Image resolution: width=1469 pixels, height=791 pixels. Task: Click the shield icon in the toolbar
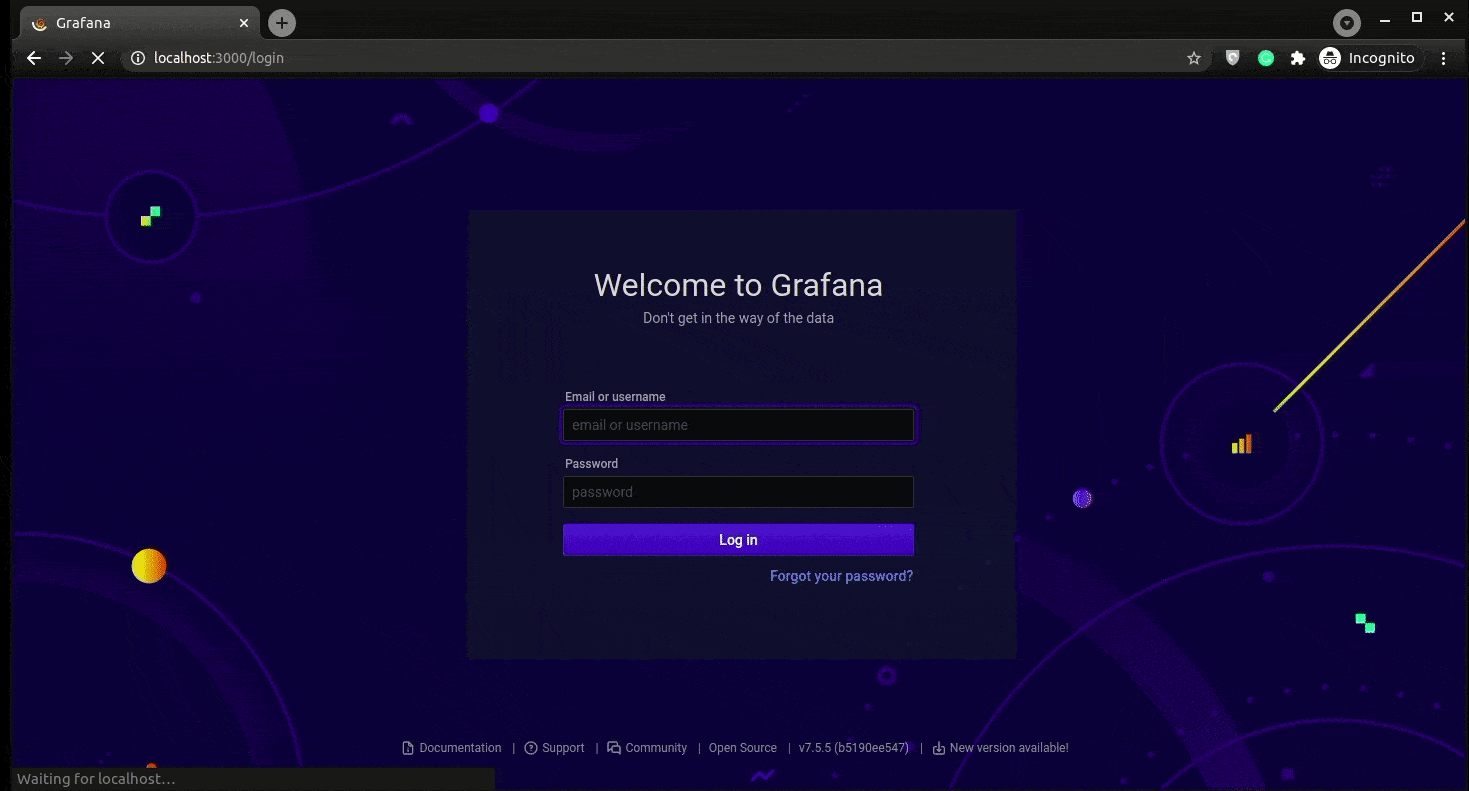click(1231, 58)
